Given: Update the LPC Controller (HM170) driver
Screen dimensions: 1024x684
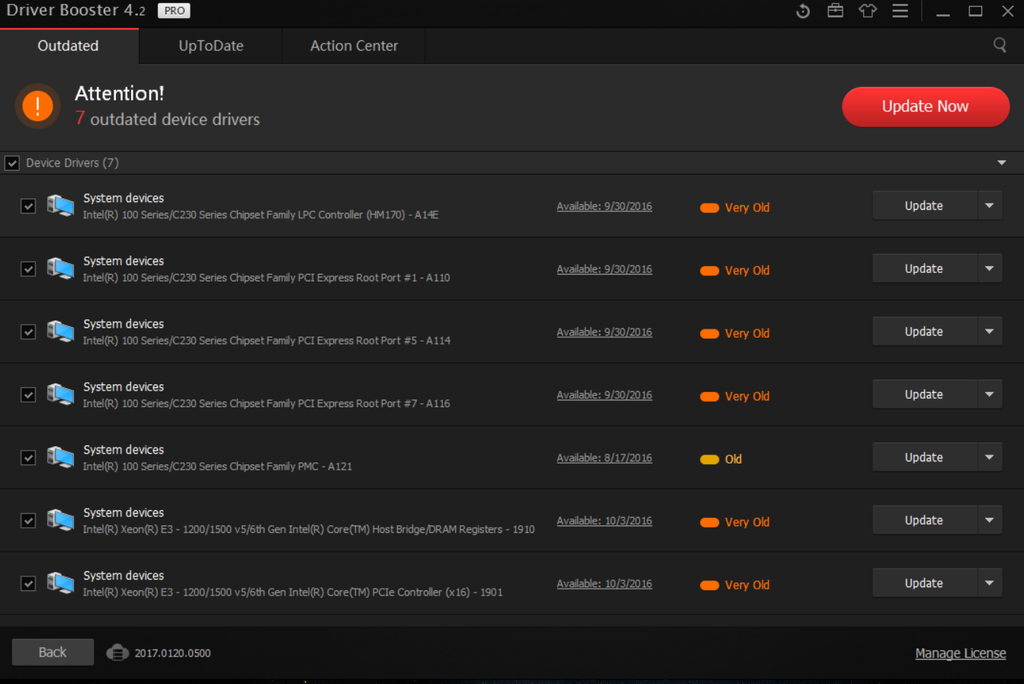Looking at the screenshot, I should (x=924, y=206).
